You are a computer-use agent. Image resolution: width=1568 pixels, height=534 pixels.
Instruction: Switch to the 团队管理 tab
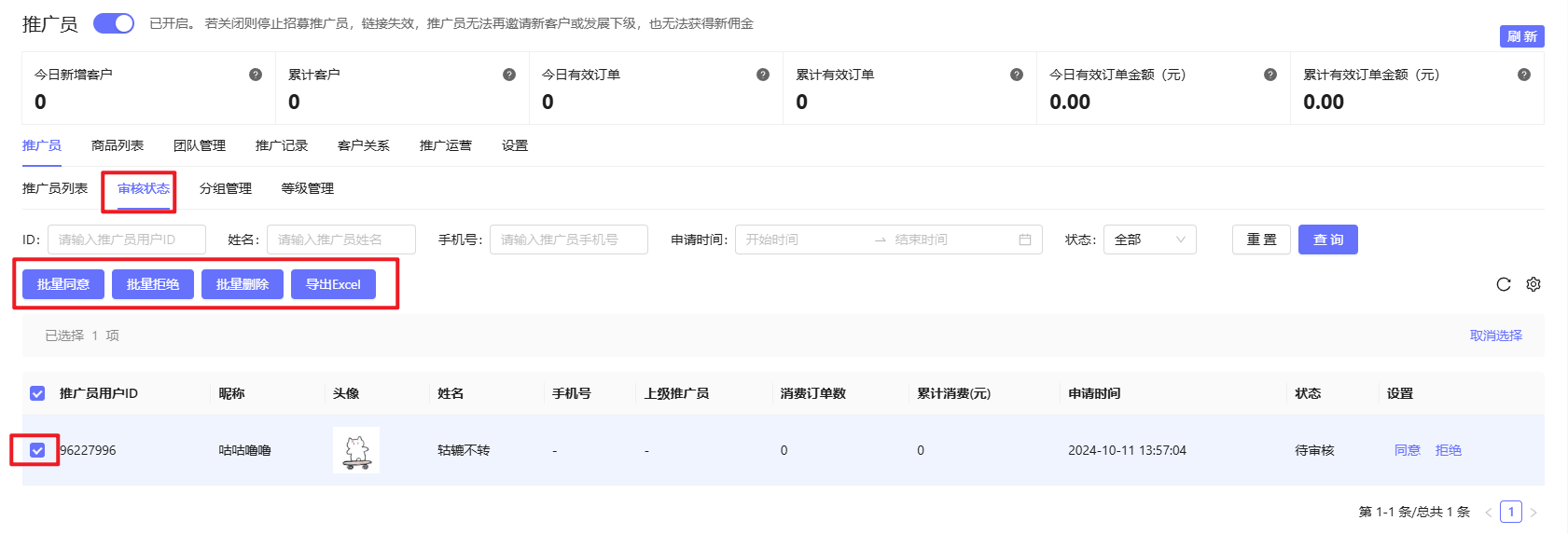point(200,145)
